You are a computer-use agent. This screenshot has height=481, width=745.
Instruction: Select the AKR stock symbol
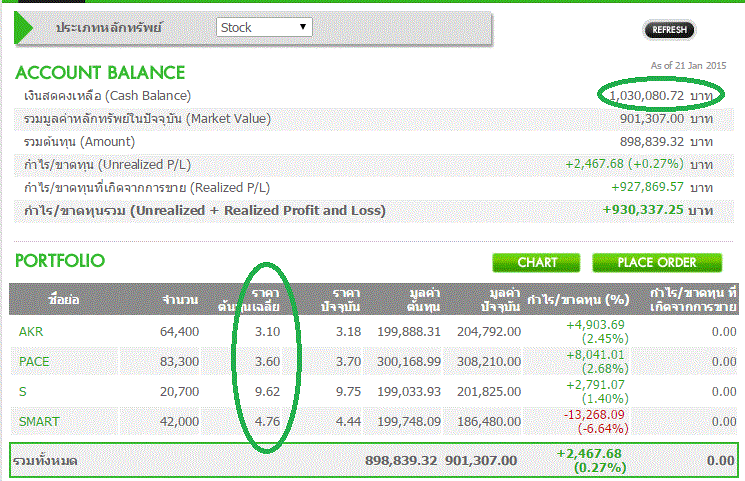(31, 331)
